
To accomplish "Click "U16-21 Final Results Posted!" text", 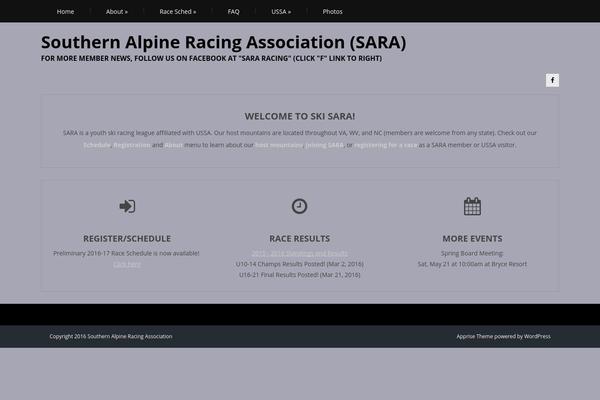I will (279, 275).
